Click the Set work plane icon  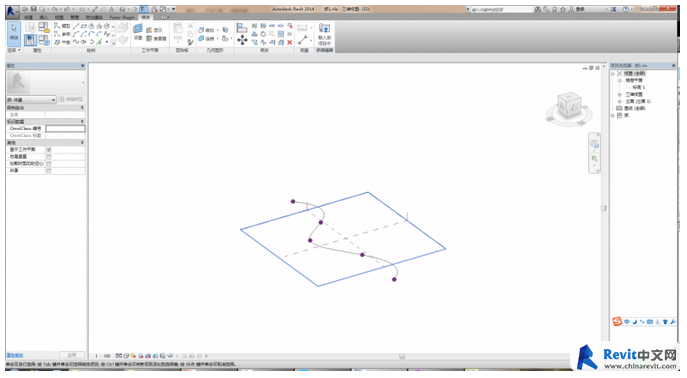point(138,31)
